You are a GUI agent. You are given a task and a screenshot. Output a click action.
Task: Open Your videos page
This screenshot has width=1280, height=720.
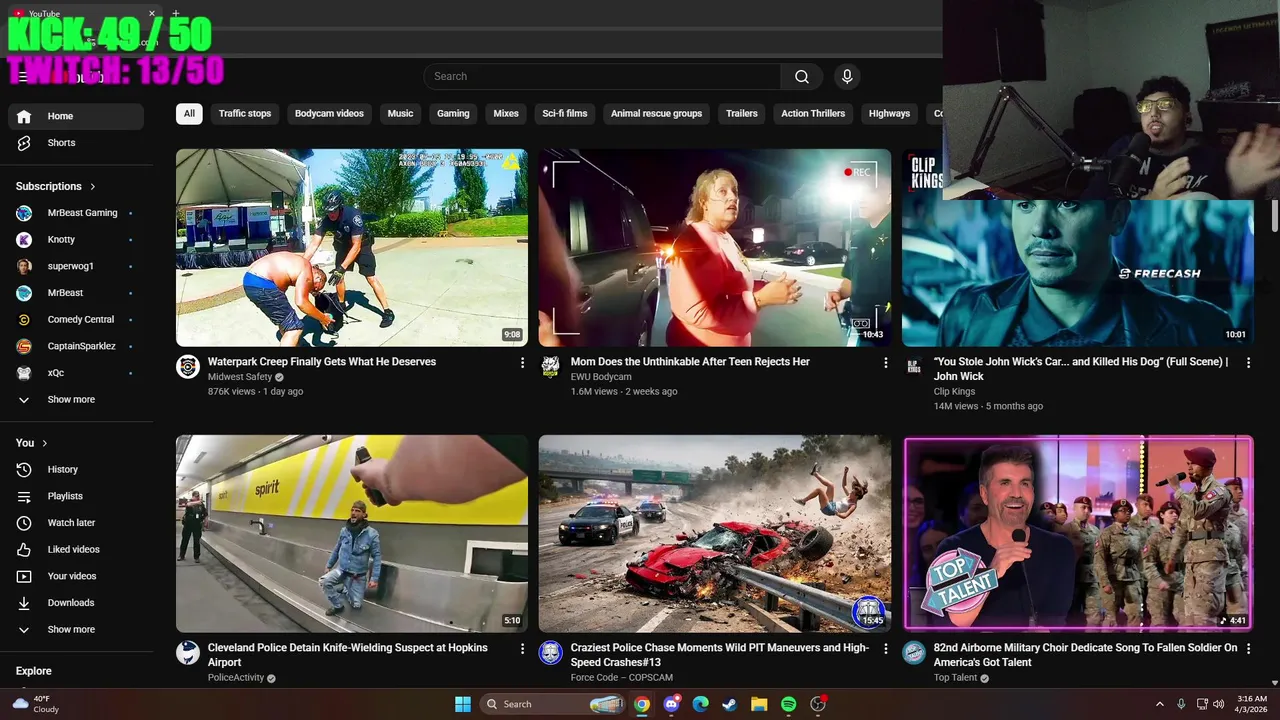[76, 576]
